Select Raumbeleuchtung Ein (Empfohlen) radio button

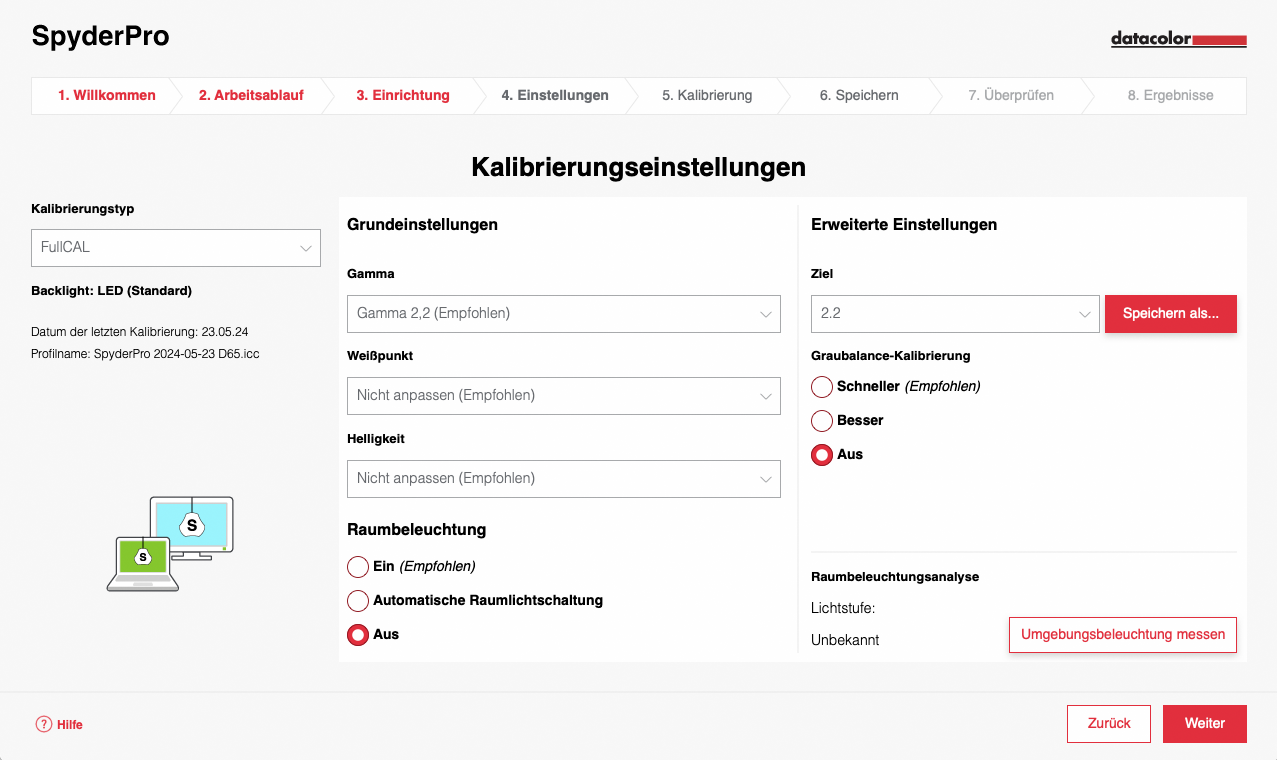click(358, 567)
